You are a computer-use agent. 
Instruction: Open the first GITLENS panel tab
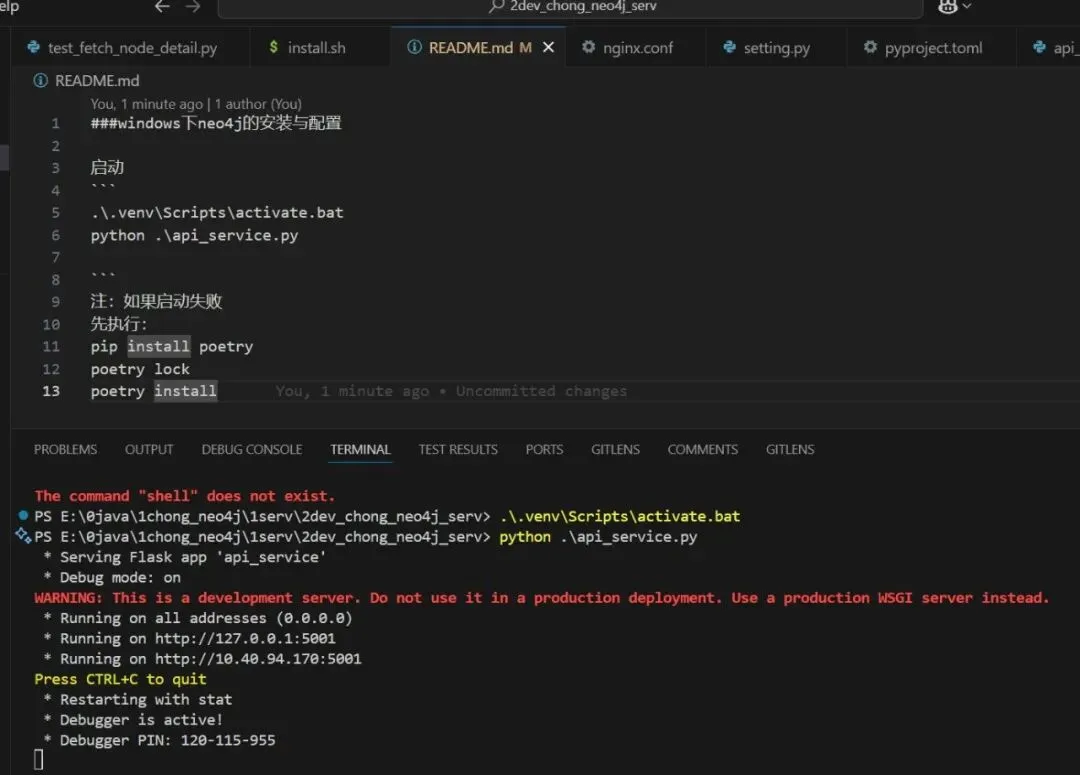(615, 449)
